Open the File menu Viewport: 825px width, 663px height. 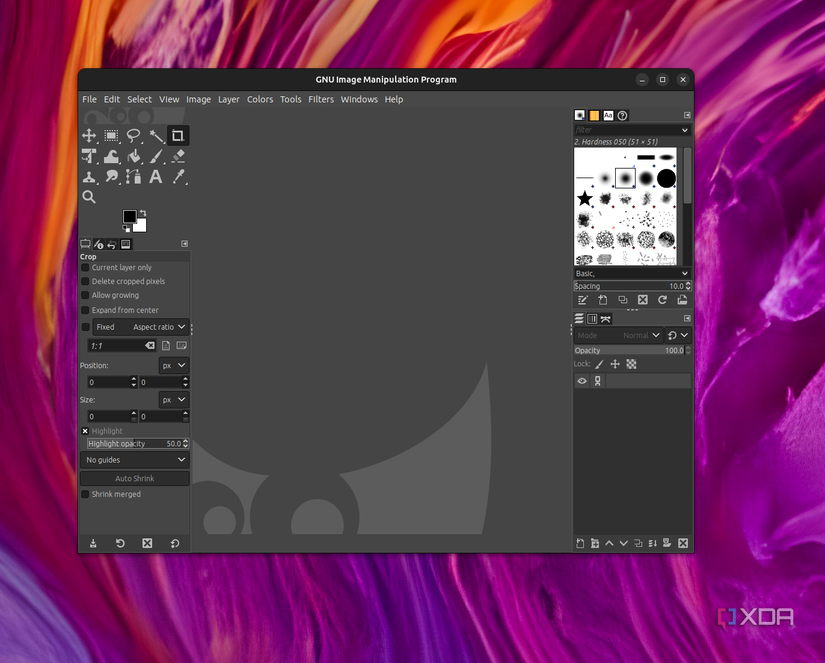[x=89, y=99]
